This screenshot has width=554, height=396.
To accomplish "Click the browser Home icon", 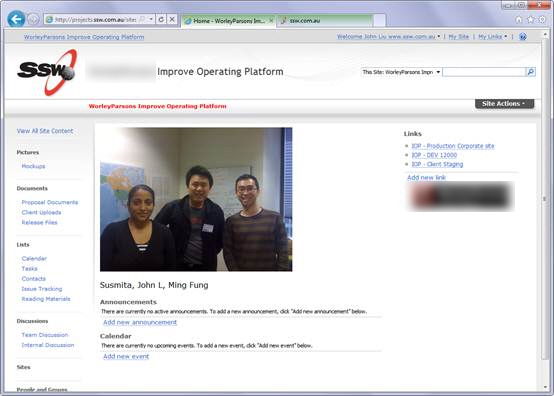I will pyautogui.click(x=519, y=20).
